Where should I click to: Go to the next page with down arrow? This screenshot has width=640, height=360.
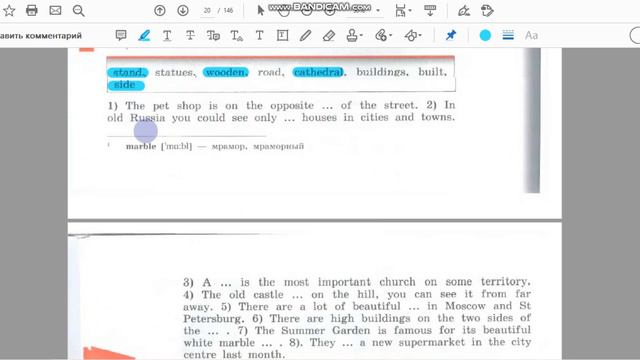183,11
